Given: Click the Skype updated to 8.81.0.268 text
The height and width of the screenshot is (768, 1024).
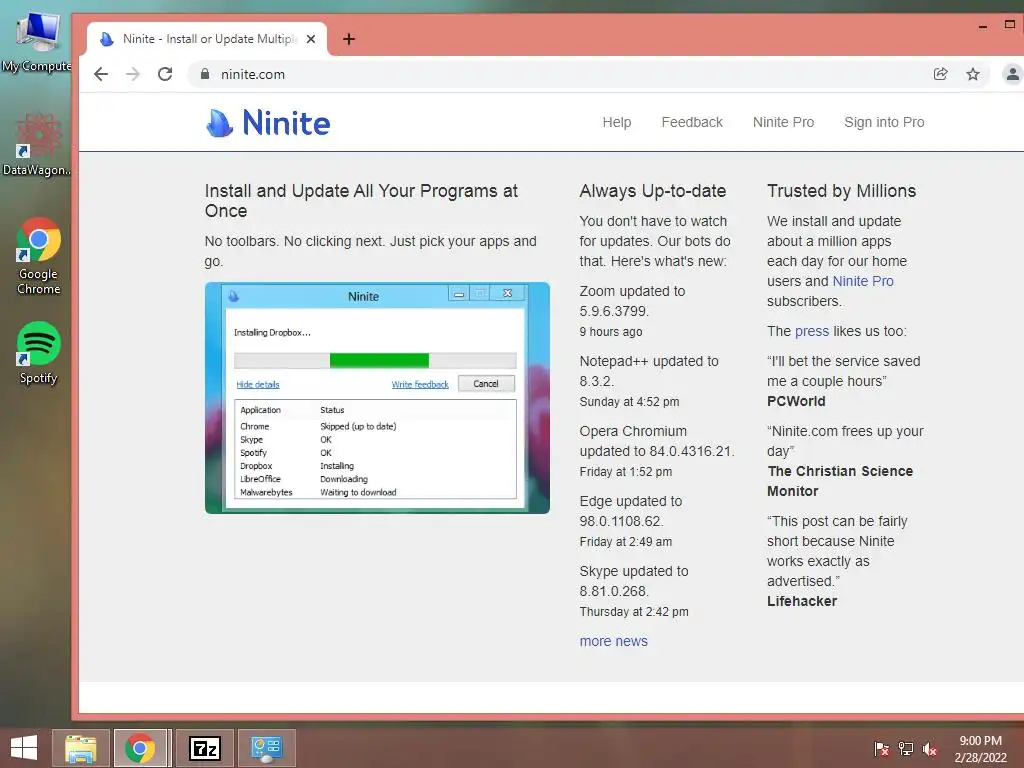Looking at the screenshot, I should pos(633,581).
